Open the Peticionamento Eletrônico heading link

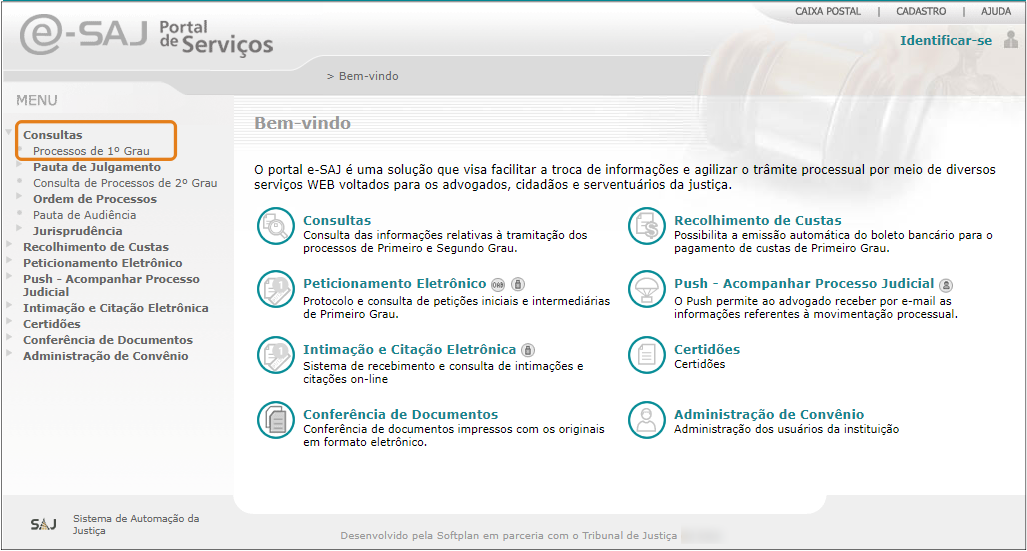[x=394, y=284]
